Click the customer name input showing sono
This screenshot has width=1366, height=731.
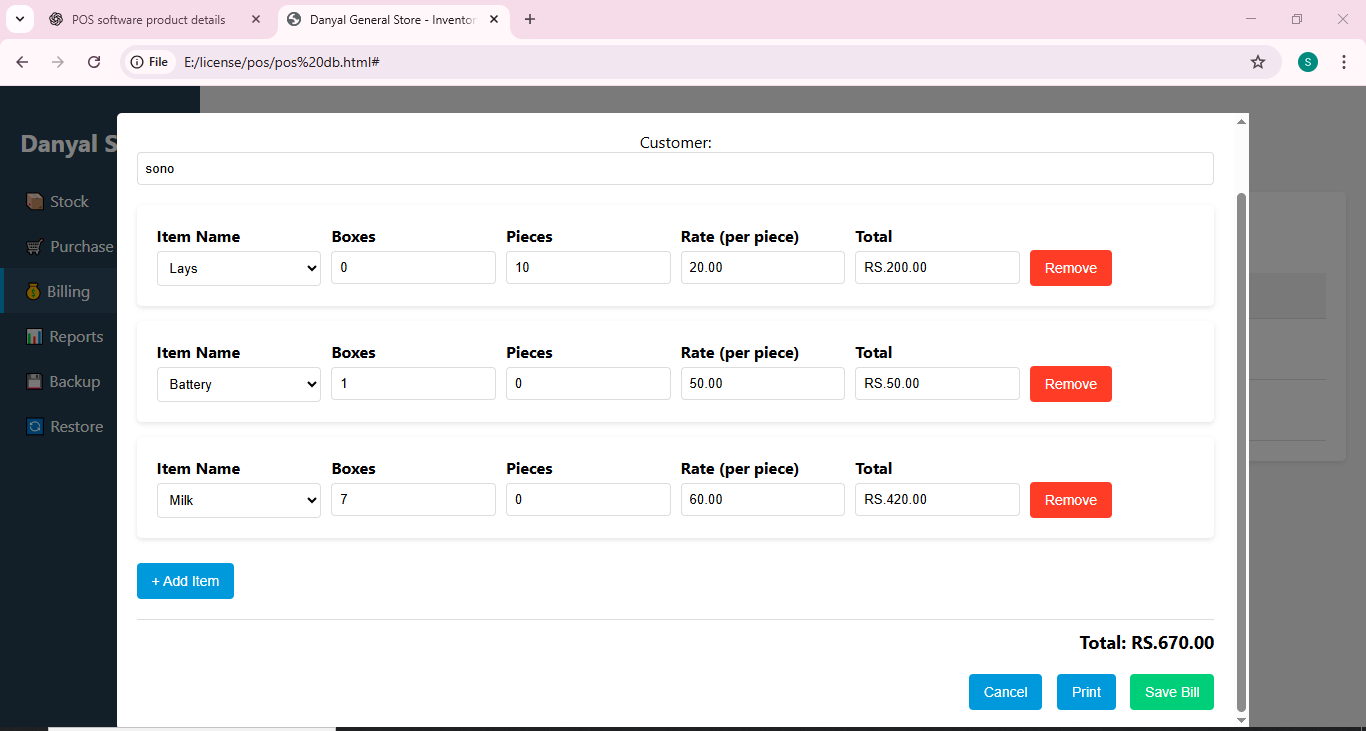pyautogui.click(x=675, y=168)
